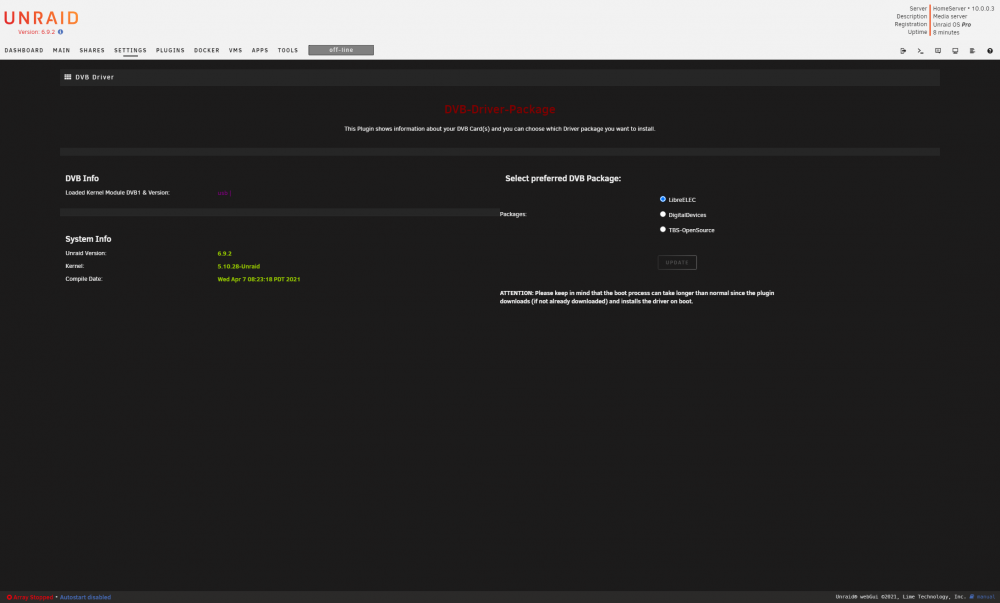1000x603 pixels.
Task: Click the DVB Driver page title
Action: point(94,77)
